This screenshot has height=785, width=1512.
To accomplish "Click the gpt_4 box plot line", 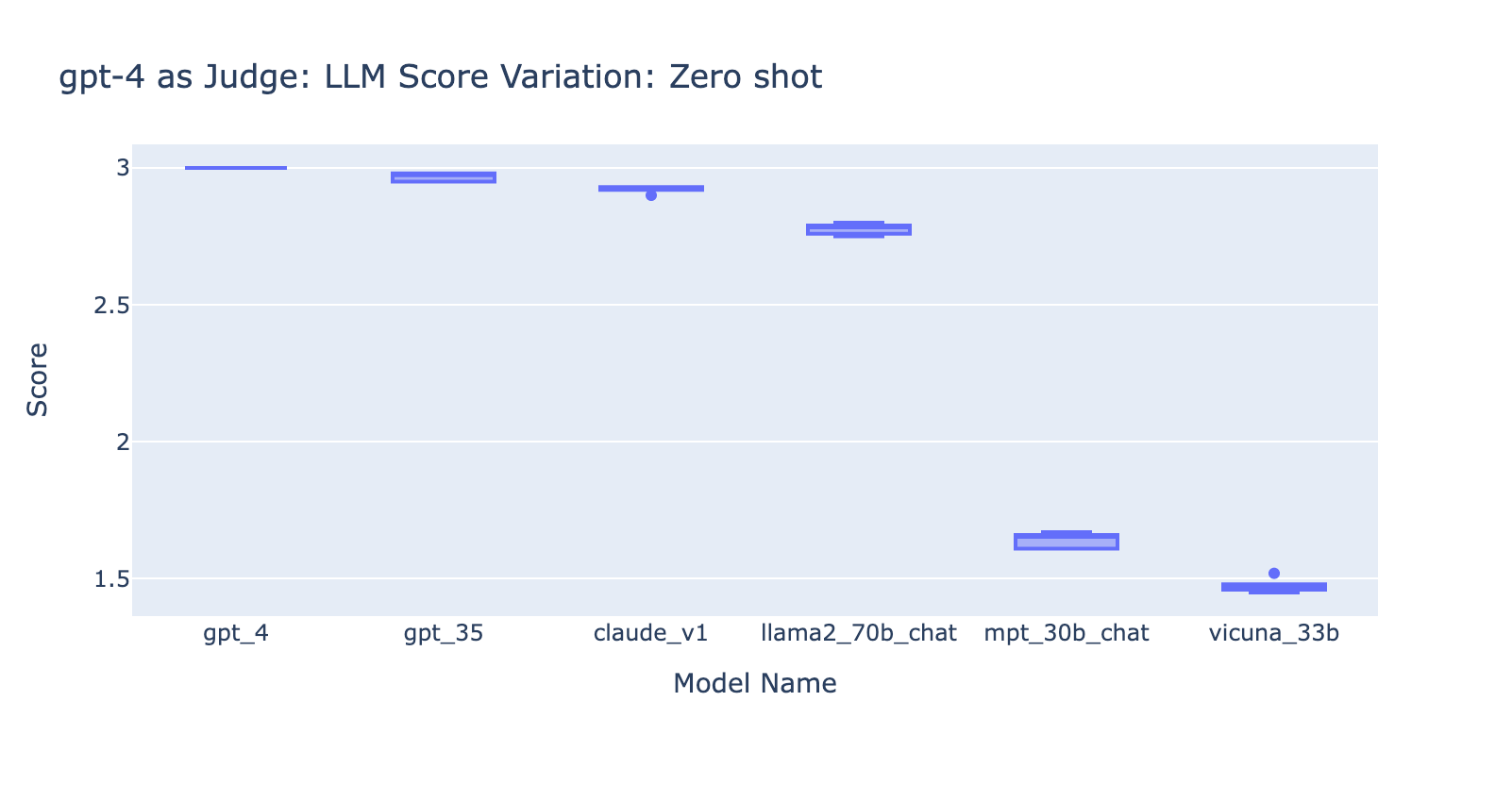I will click(236, 168).
